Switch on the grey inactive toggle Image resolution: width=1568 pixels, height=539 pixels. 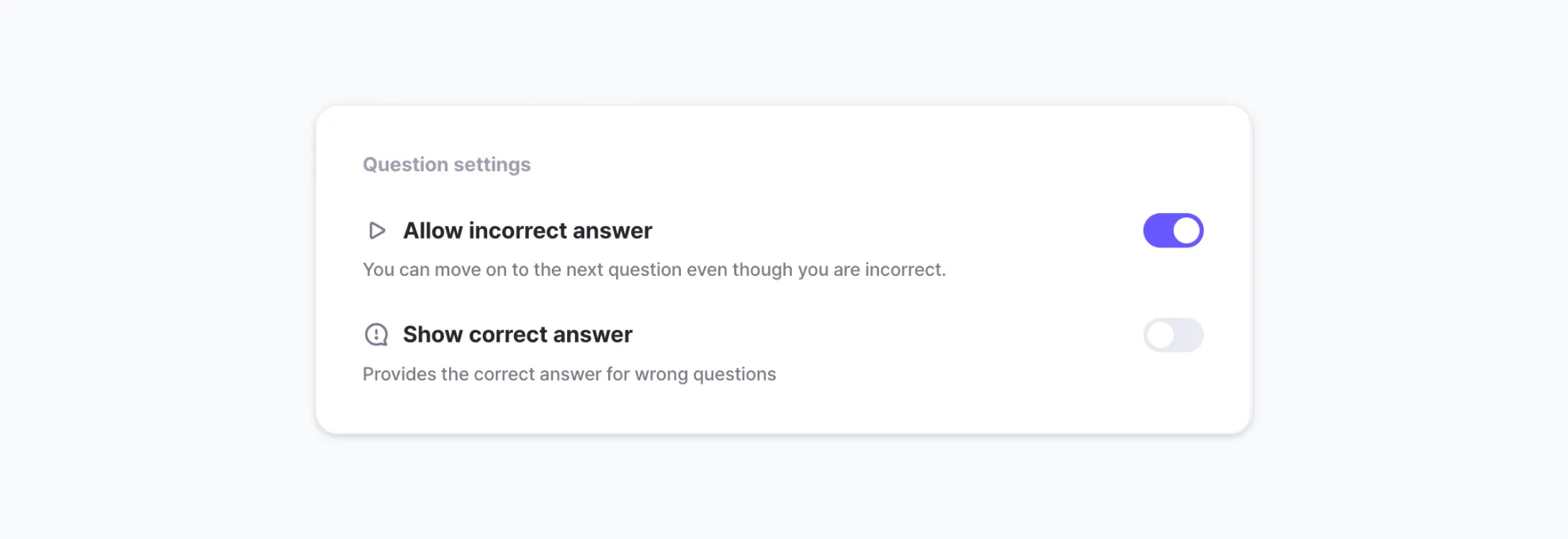tap(1173, 335)
